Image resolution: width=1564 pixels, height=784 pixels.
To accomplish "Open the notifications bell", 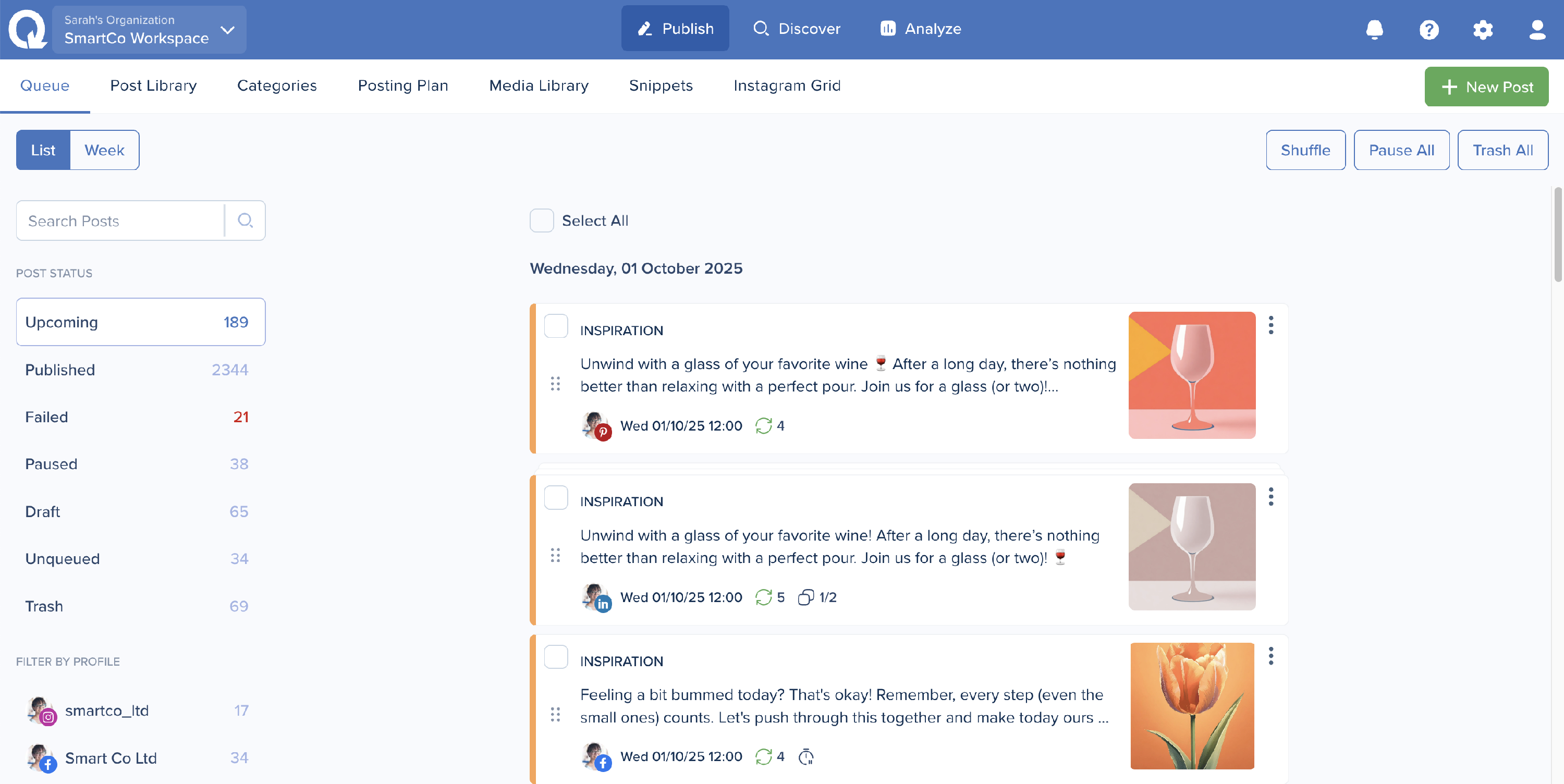I will (1374, 29).
